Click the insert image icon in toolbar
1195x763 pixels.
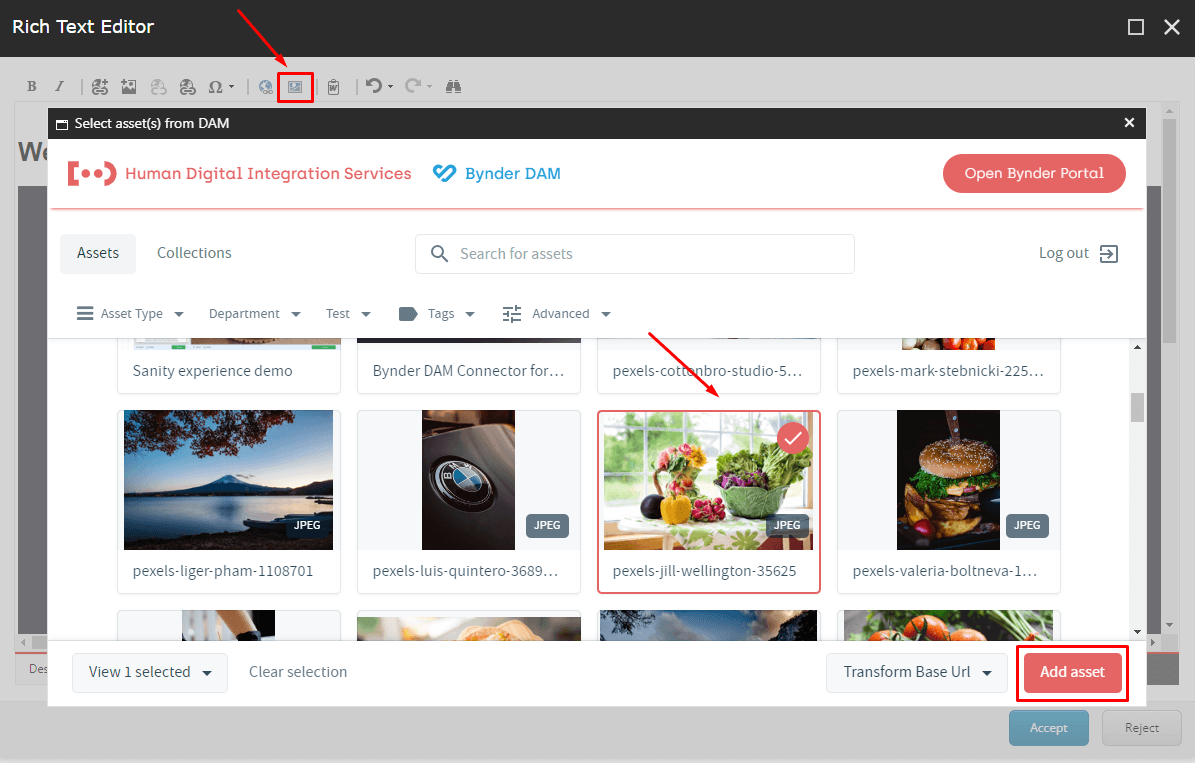click(x=128, y=87)
